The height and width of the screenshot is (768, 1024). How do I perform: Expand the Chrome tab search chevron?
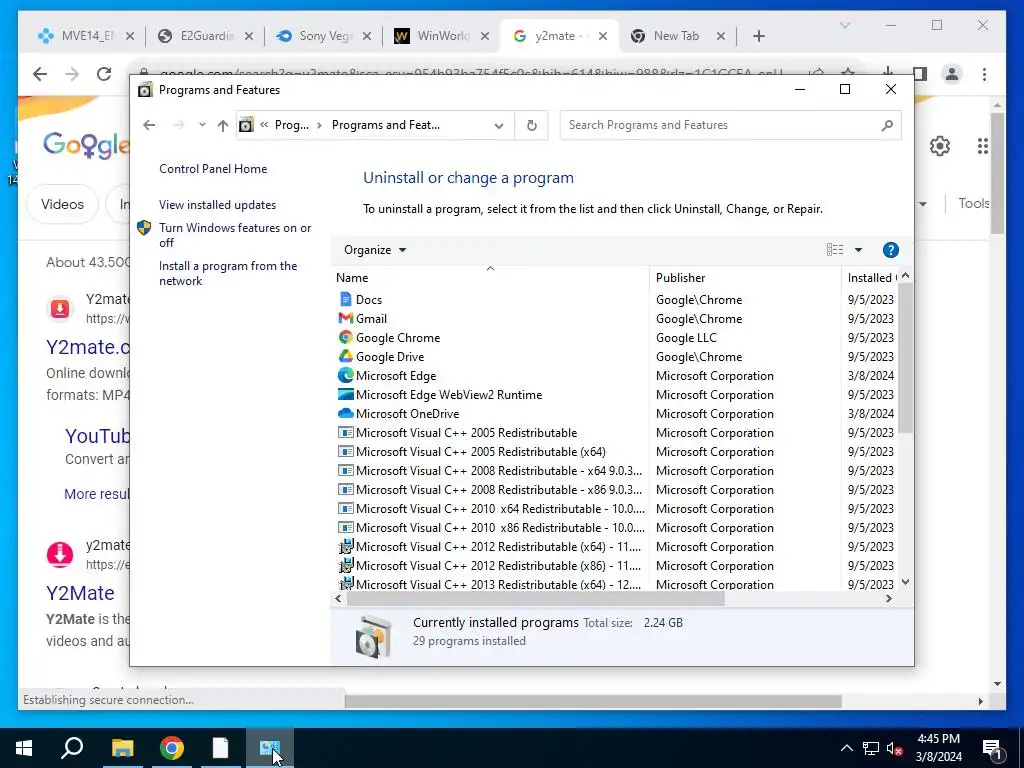click(x=844, y=25)
